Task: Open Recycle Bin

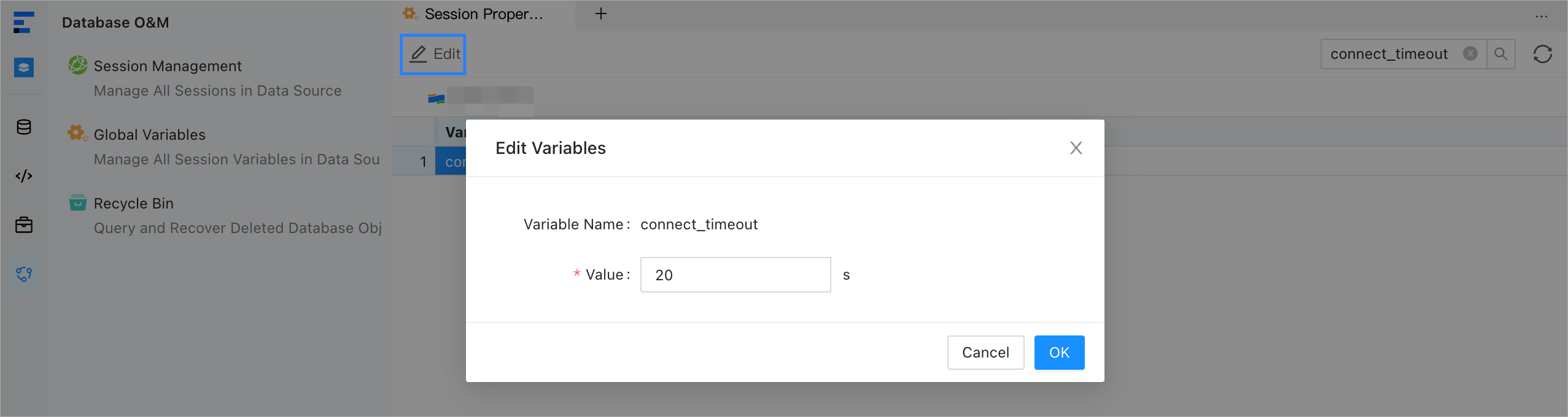Action: [x=133, y=204]
